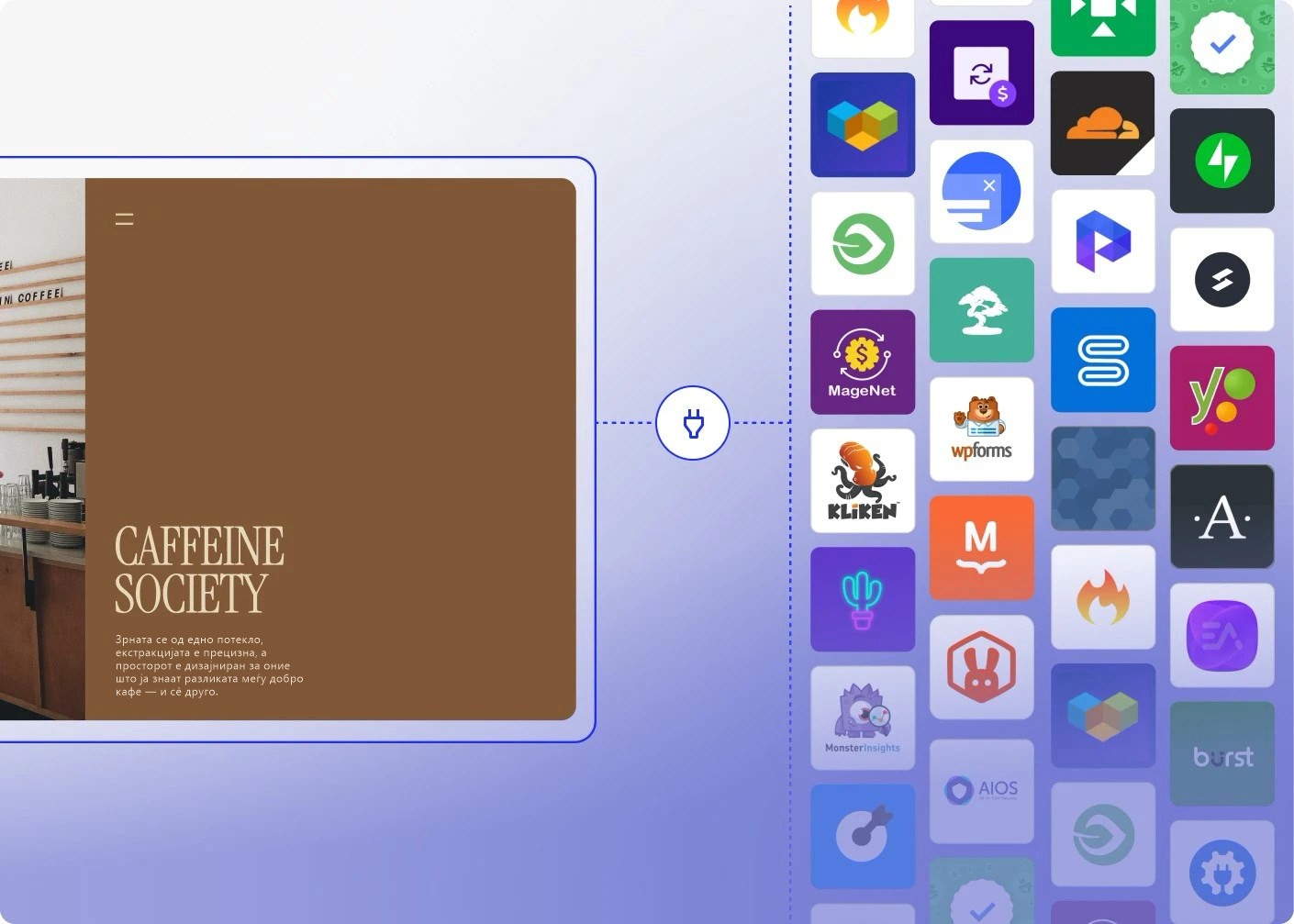Click the black circle S icon

coord(1222,279)
